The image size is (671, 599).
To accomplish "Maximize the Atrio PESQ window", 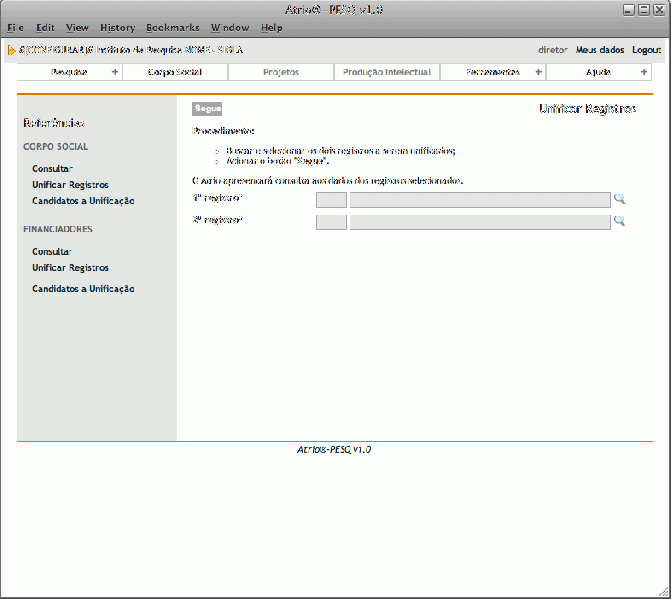I will pyautogui.click(x=643, y=9).
